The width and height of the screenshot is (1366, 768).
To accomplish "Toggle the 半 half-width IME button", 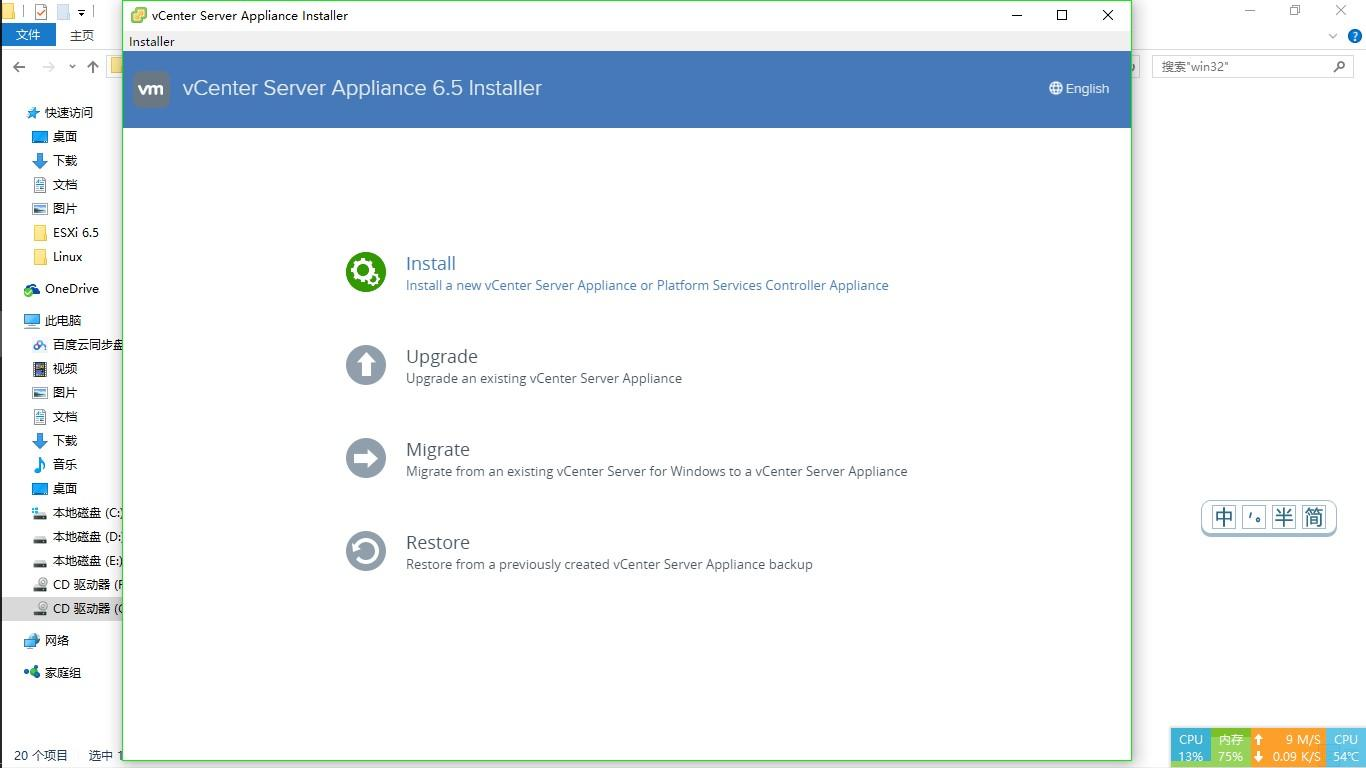I will [x=1284, y=517].
